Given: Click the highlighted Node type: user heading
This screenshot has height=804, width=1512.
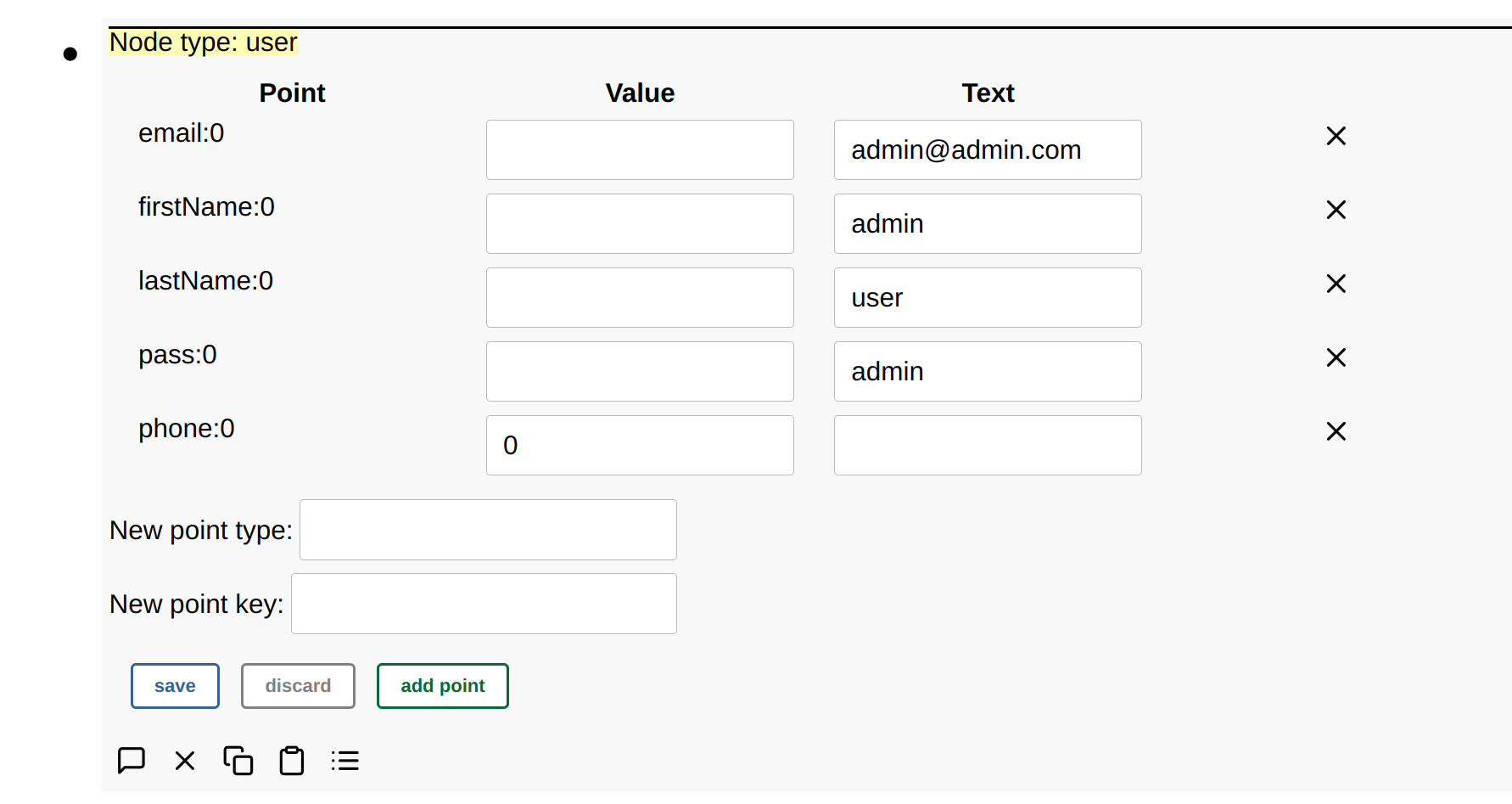Looking at the screenshot, I should pyautogui.click(x=204, y=42).
